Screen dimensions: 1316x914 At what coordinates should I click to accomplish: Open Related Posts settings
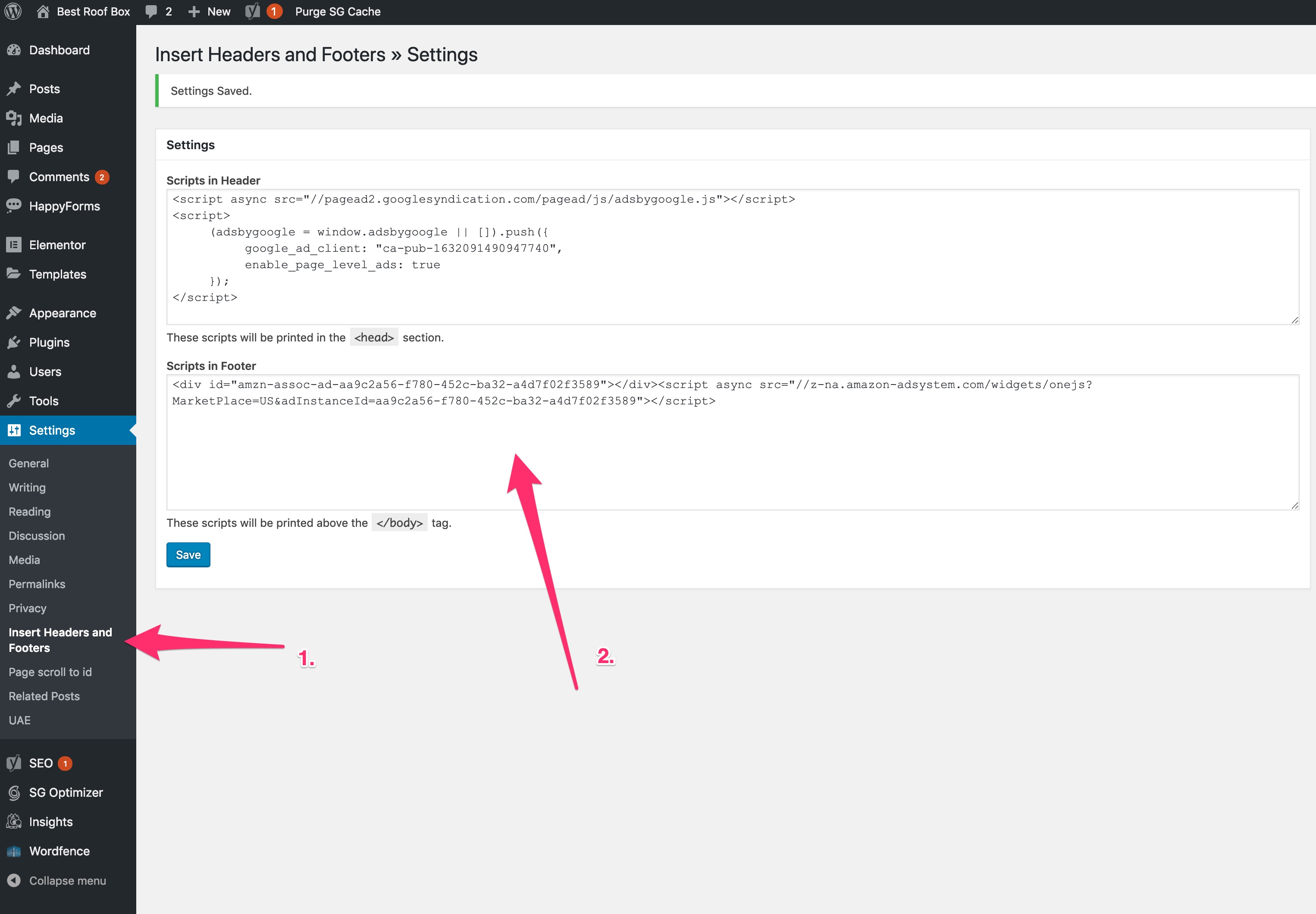pos(44,696)
